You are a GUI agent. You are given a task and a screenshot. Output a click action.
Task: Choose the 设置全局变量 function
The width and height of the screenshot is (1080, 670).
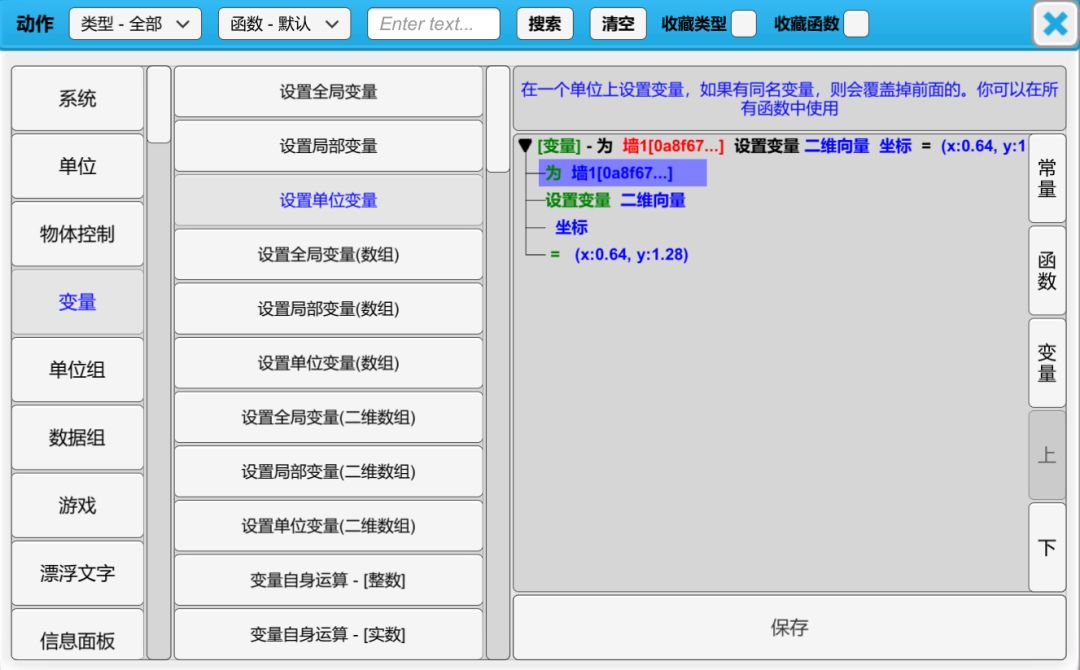pyautogui.click(x=328, y=92)
